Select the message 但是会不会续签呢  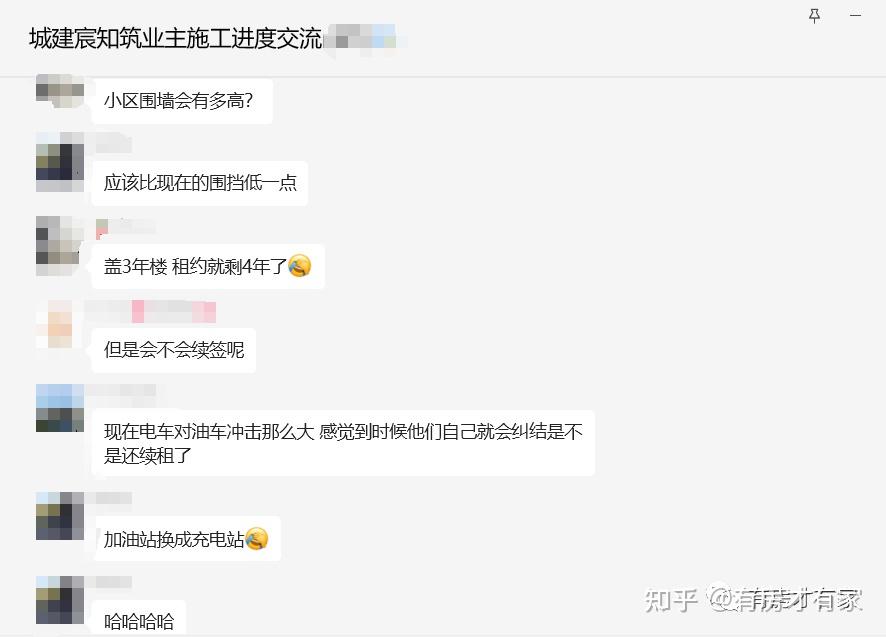[173, 350]
